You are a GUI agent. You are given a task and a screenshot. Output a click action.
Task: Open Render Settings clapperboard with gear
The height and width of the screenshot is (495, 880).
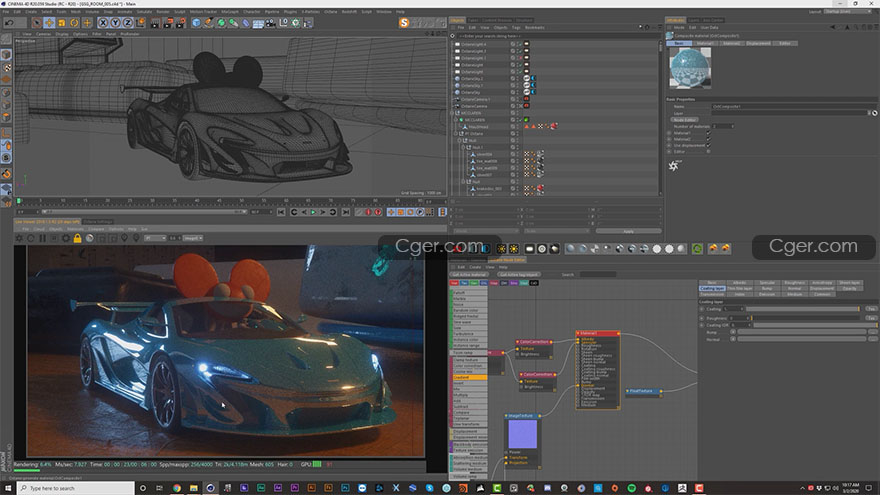click(180, 23)
